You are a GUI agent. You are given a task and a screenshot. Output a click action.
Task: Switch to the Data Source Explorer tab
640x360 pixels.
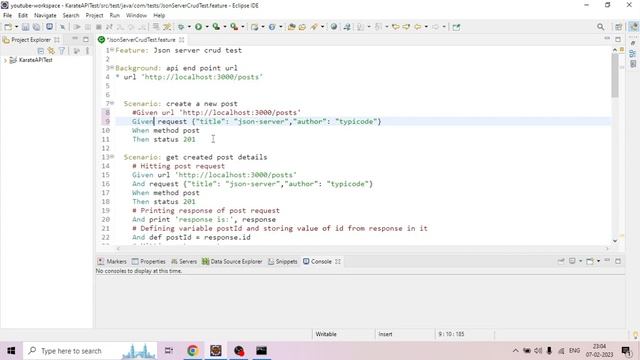232,262
